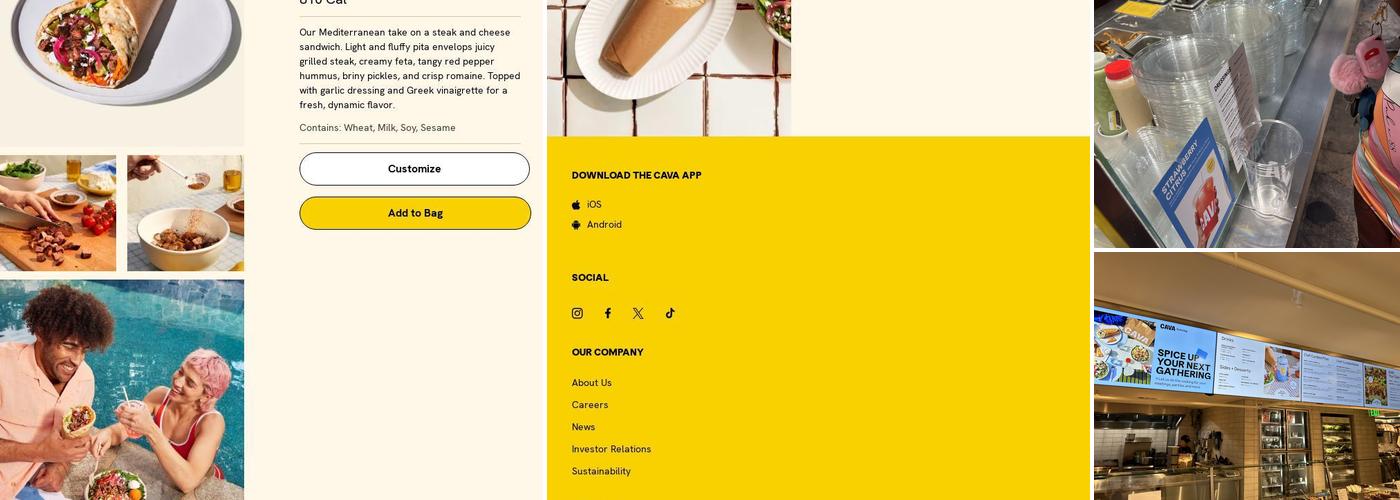The width and height of the screenshot is (1400, 500).
Task: Open the Sustainability link
Action: pyautogui.click(x=601, y=471)
